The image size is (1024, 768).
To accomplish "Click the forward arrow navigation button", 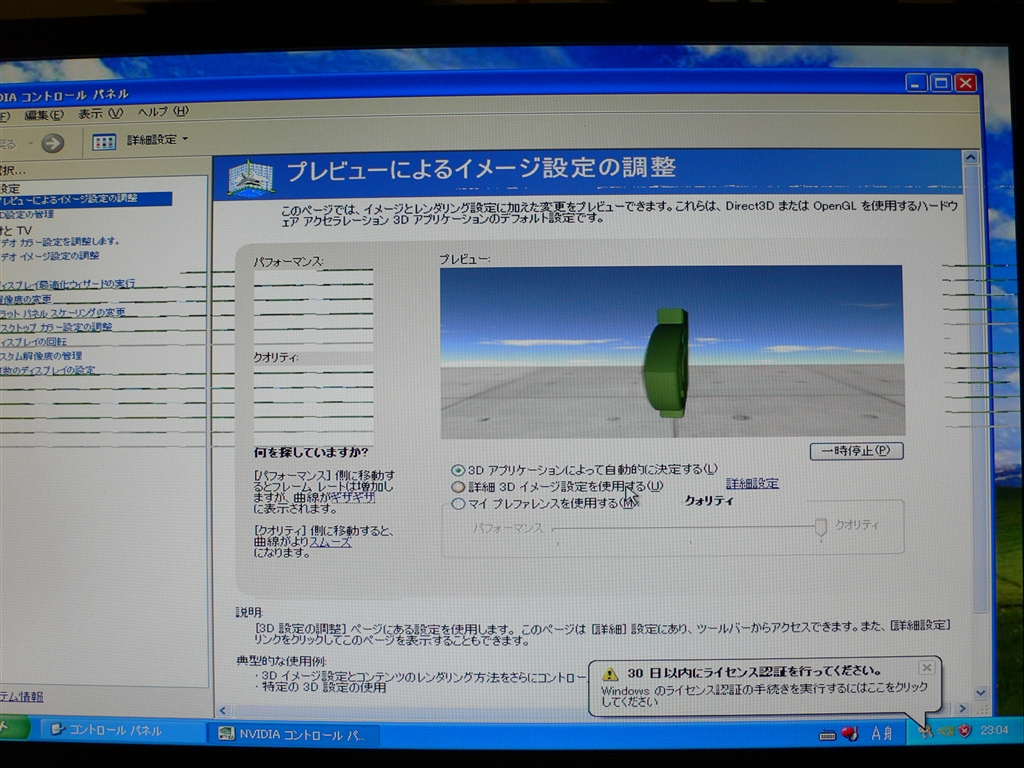I will point(53,143).
